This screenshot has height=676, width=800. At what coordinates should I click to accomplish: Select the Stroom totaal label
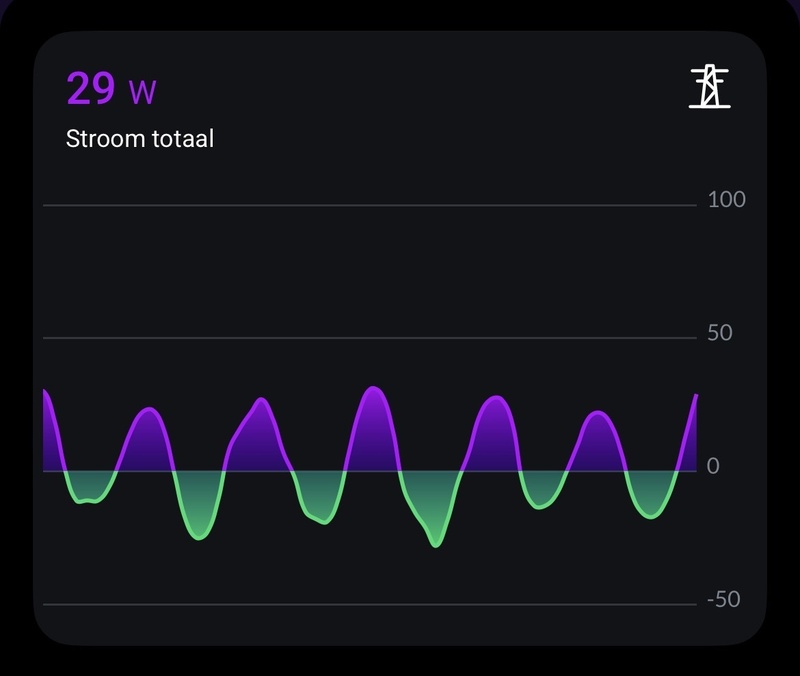(140, 138)
